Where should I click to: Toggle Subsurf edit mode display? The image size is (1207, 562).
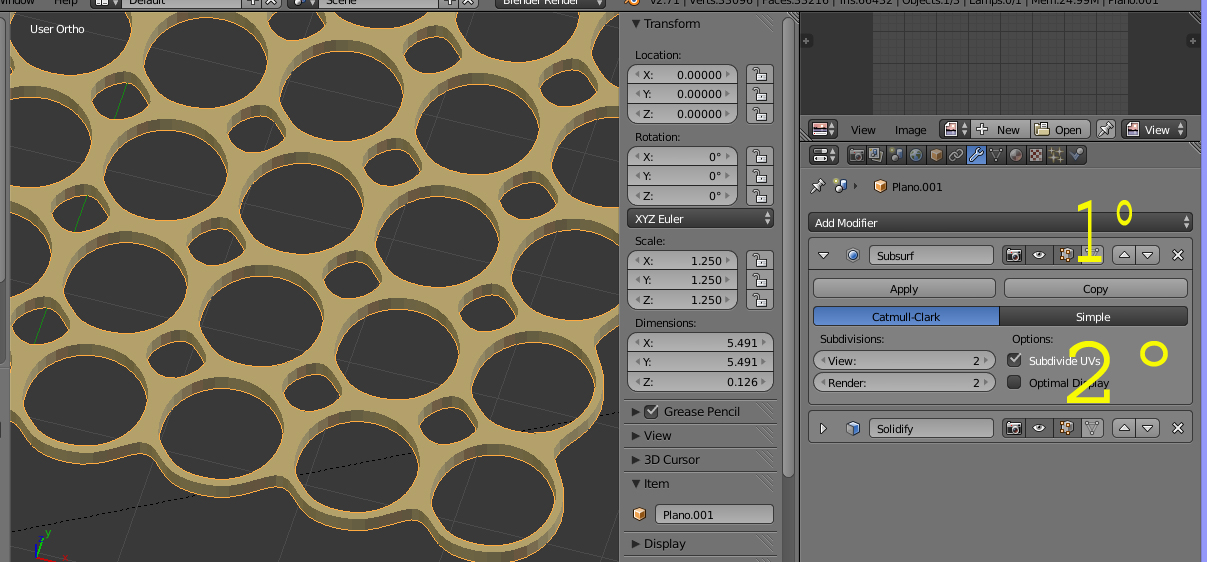(1066, 255)
